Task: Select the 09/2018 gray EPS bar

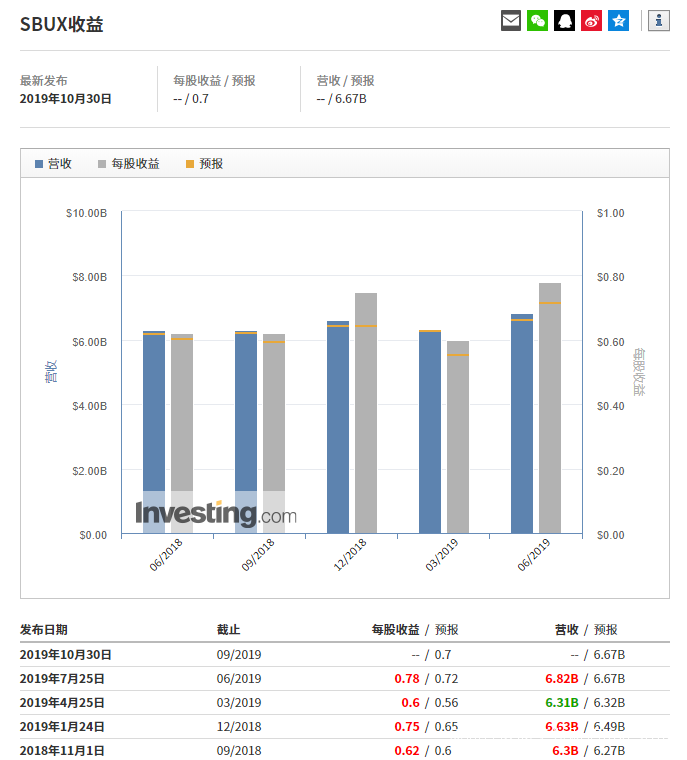Action: pyautogui.click(x=274, y=433)
